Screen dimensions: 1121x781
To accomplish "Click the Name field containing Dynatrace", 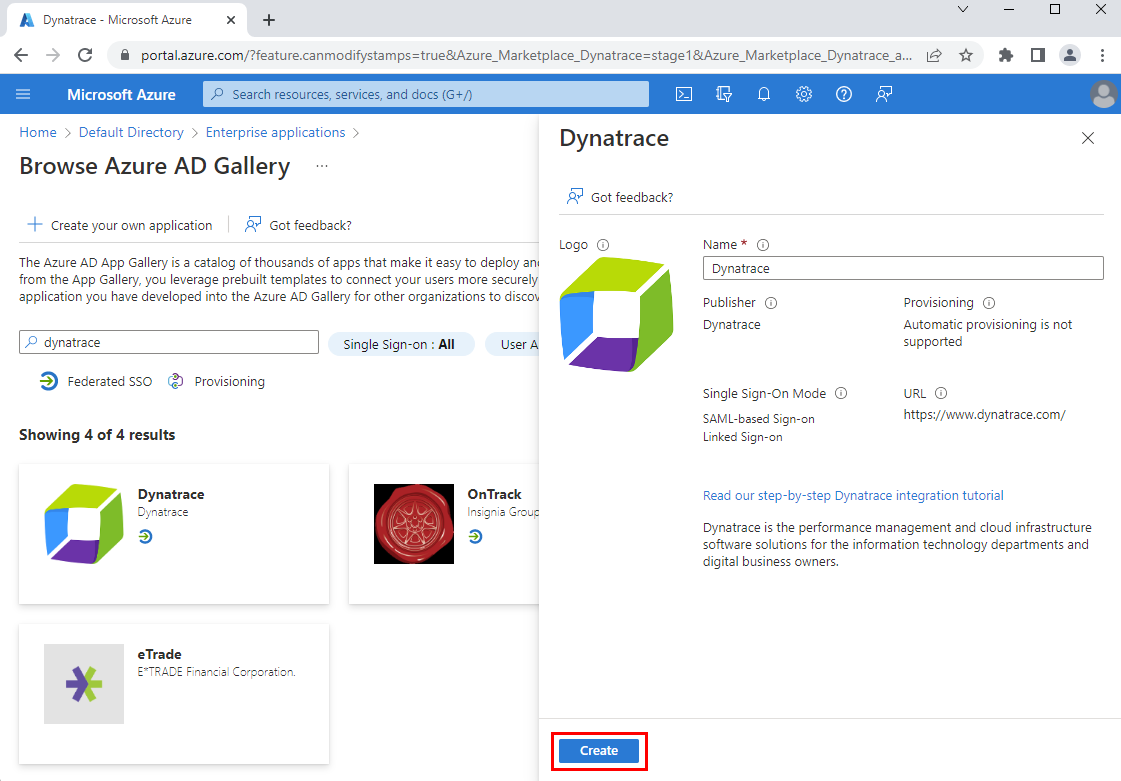I will [x=903, y=268].
